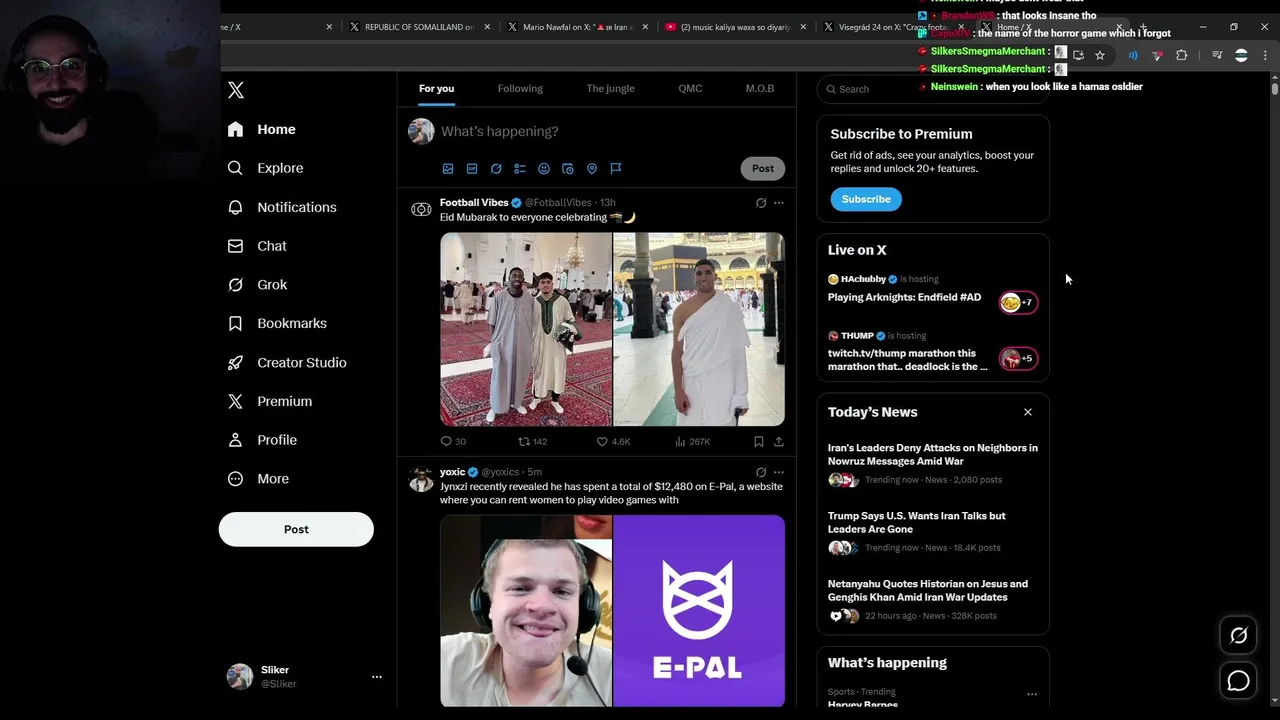Open the left mosque photo of the post
This screenshot has height=720, width=1280.
point(526,329)
